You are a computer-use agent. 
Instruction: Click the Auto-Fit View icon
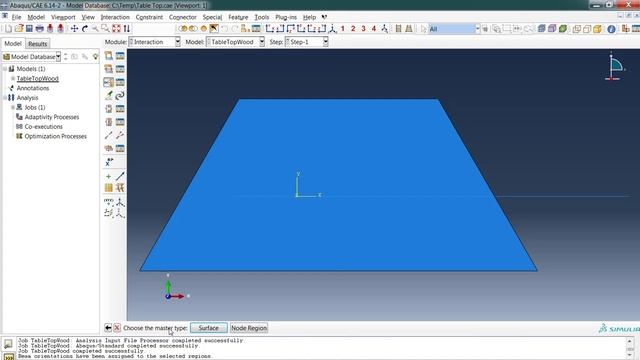tap(116, 29)
